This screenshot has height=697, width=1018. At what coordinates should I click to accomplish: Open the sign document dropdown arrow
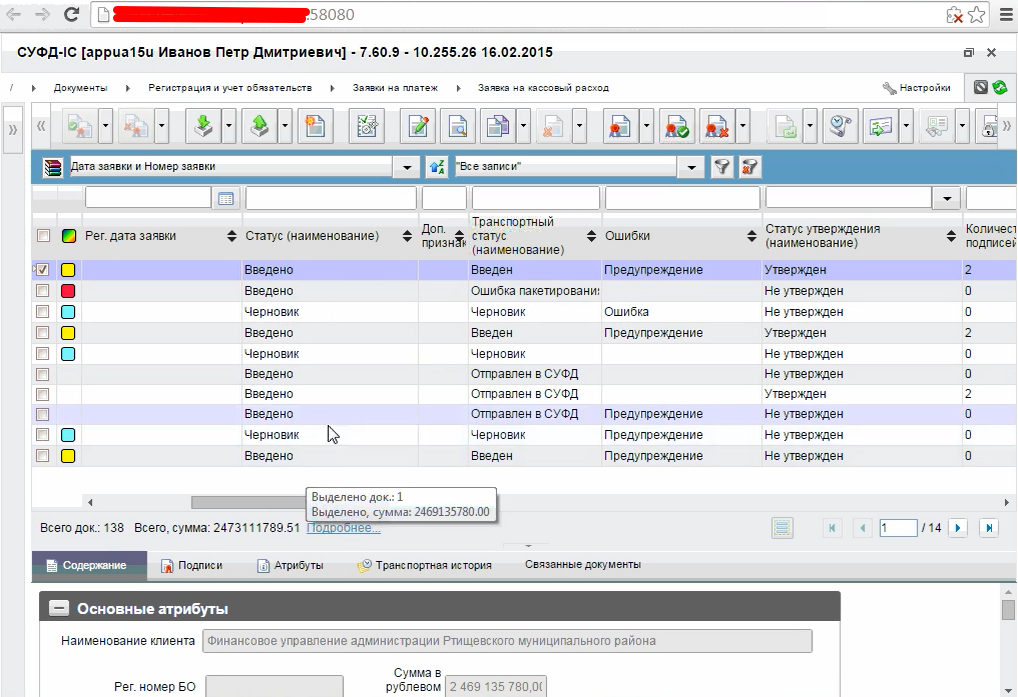tap(645, 126)
